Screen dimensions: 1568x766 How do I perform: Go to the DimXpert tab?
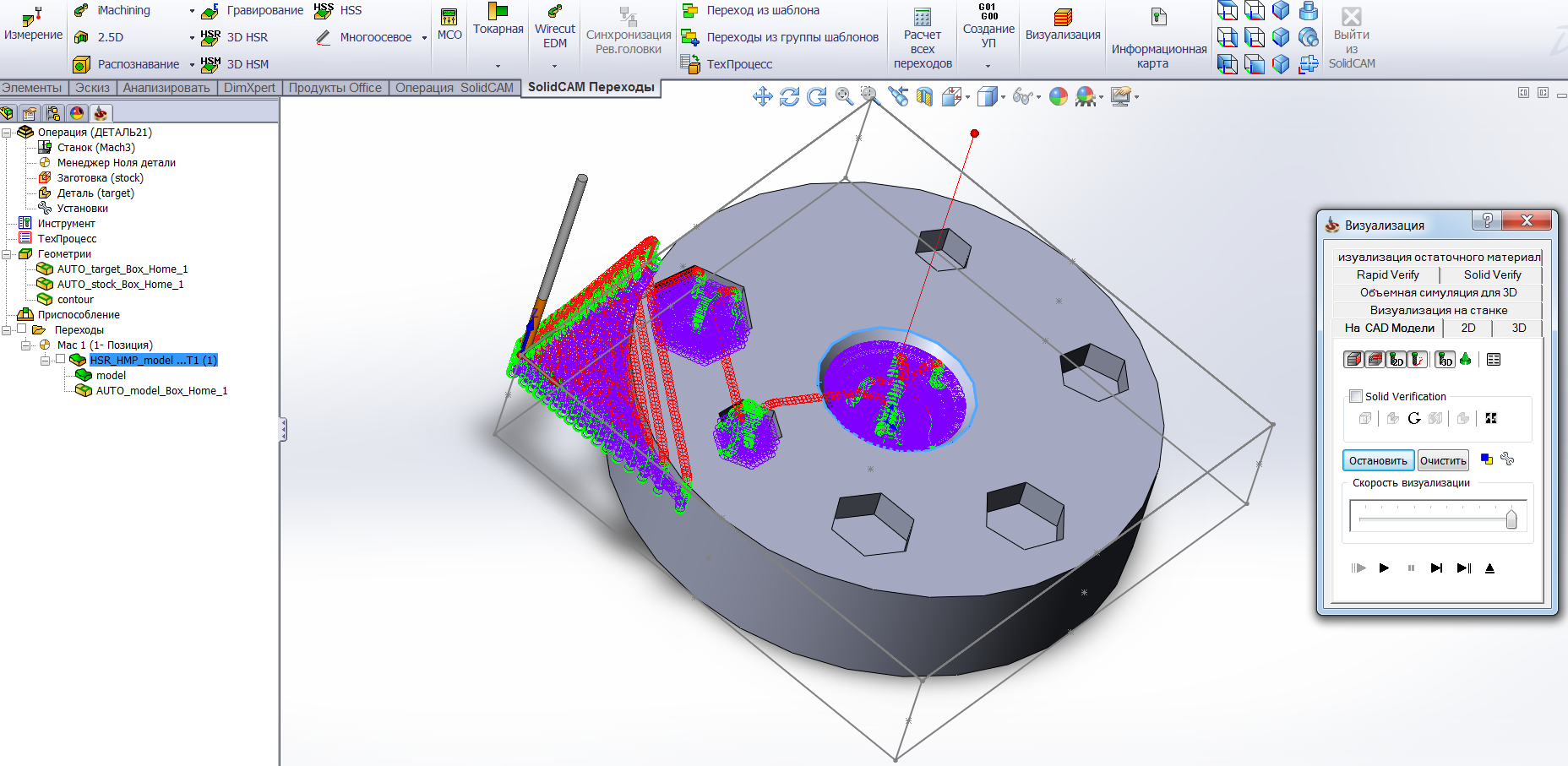click(249, 88)
